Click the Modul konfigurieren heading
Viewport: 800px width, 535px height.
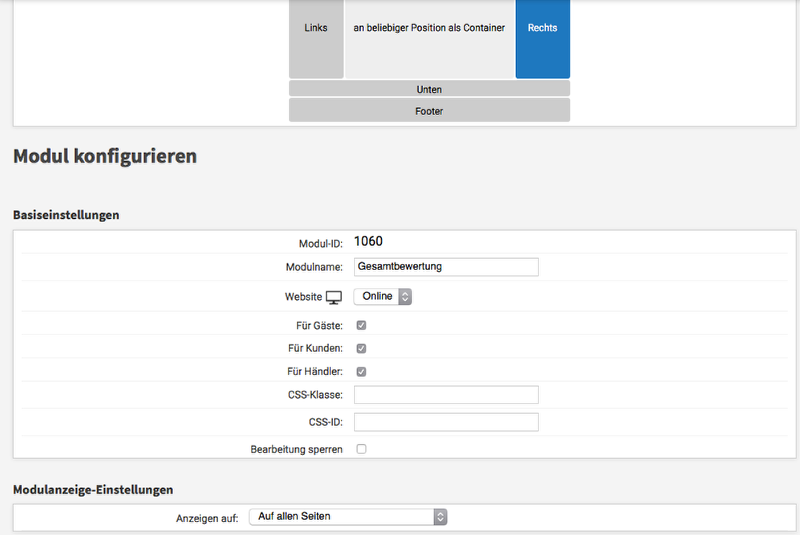tap(104, 156)
